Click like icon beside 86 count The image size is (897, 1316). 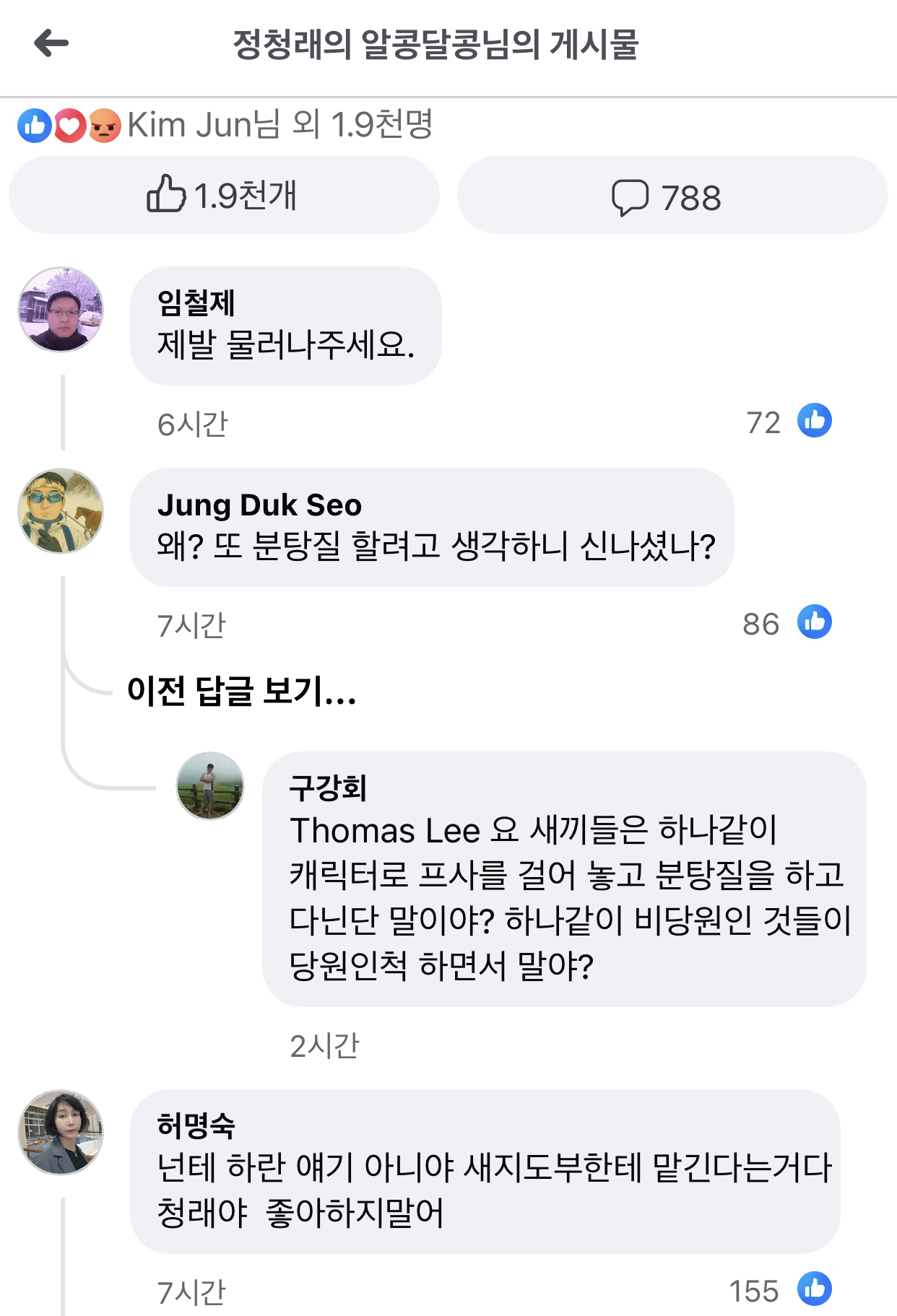815,622
